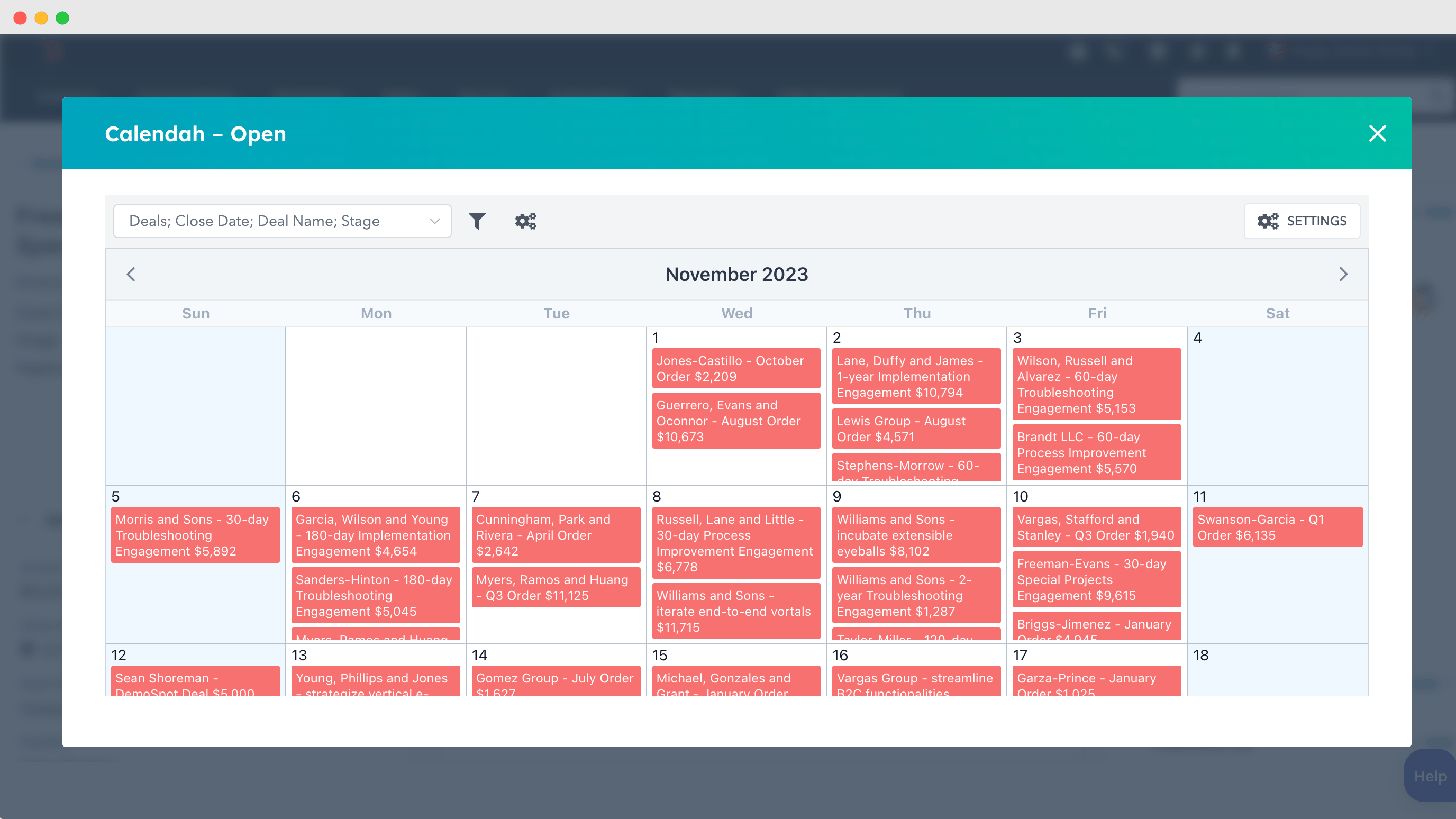Open Lewis Group - August Order $4,571
This screenshot has width=1456, height=819.
point(916,429)
